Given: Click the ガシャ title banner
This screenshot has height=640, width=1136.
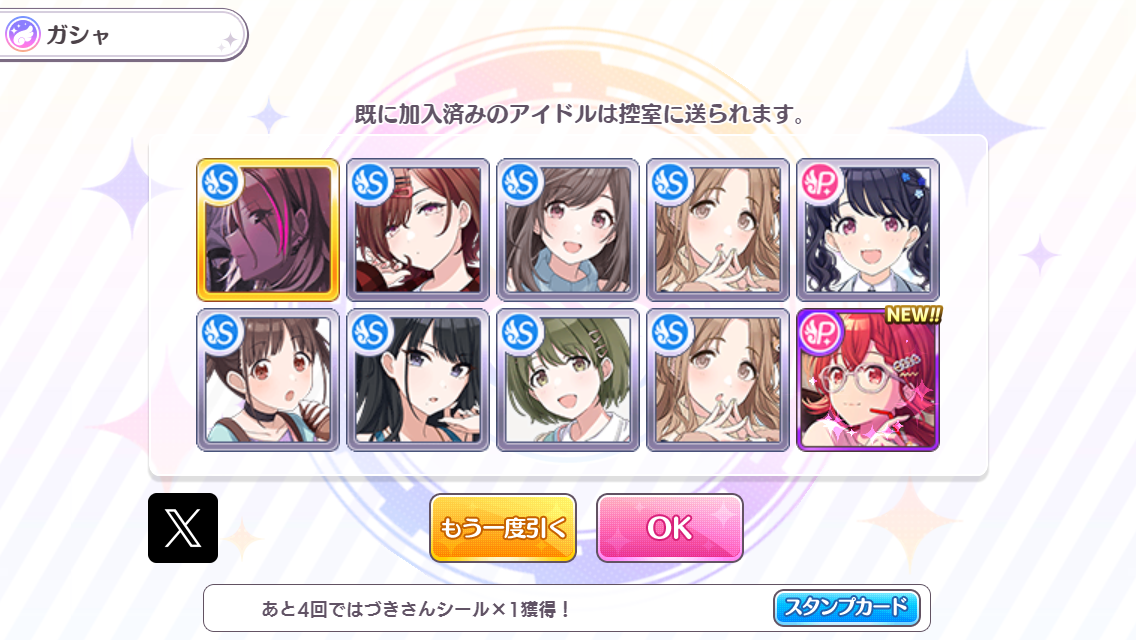Looking at the screenshot, I should (x=123, y=35).
